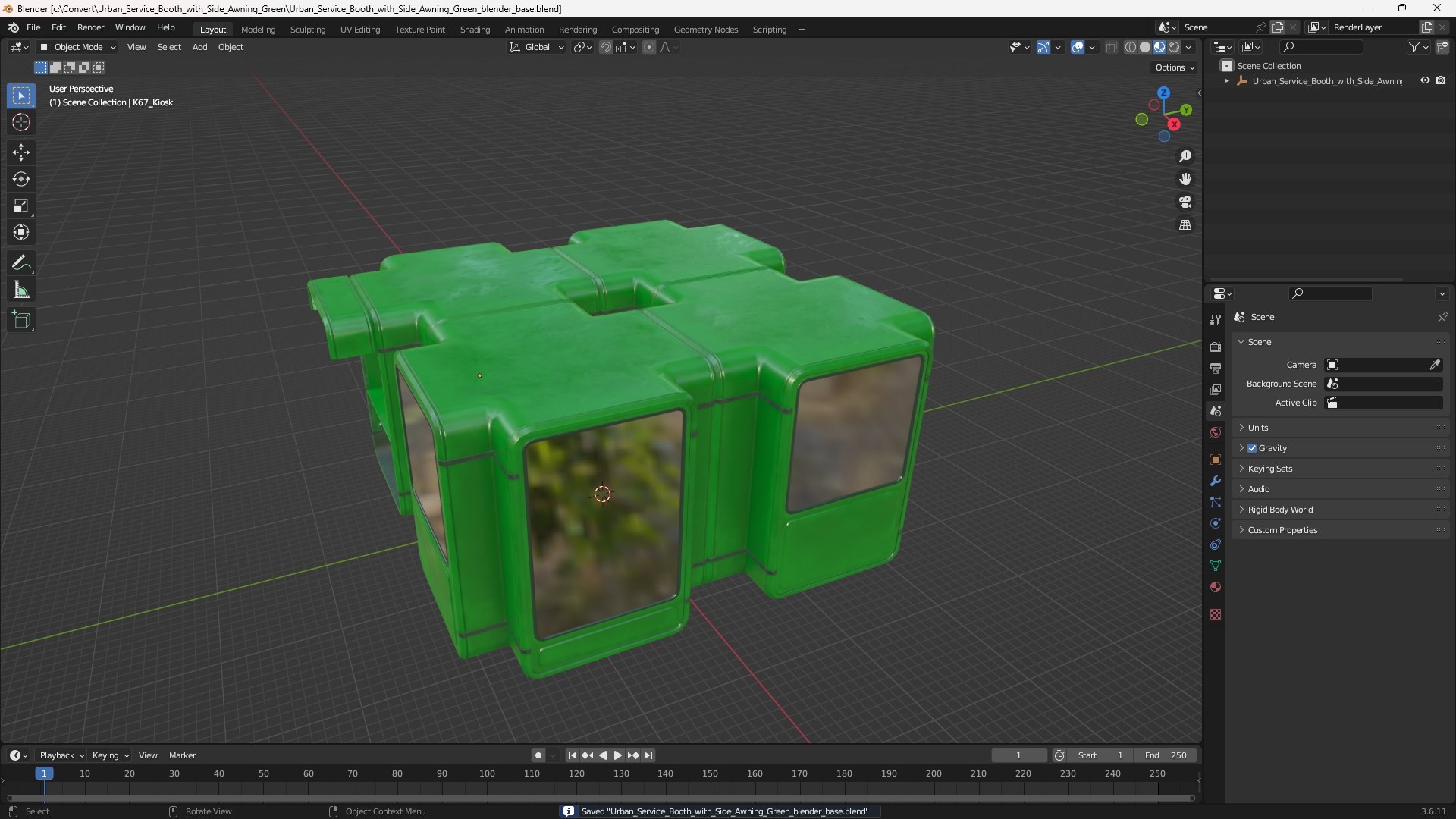Select the Annotate tool
This screenshot has width=1456, height=819.
coord(21,263)
